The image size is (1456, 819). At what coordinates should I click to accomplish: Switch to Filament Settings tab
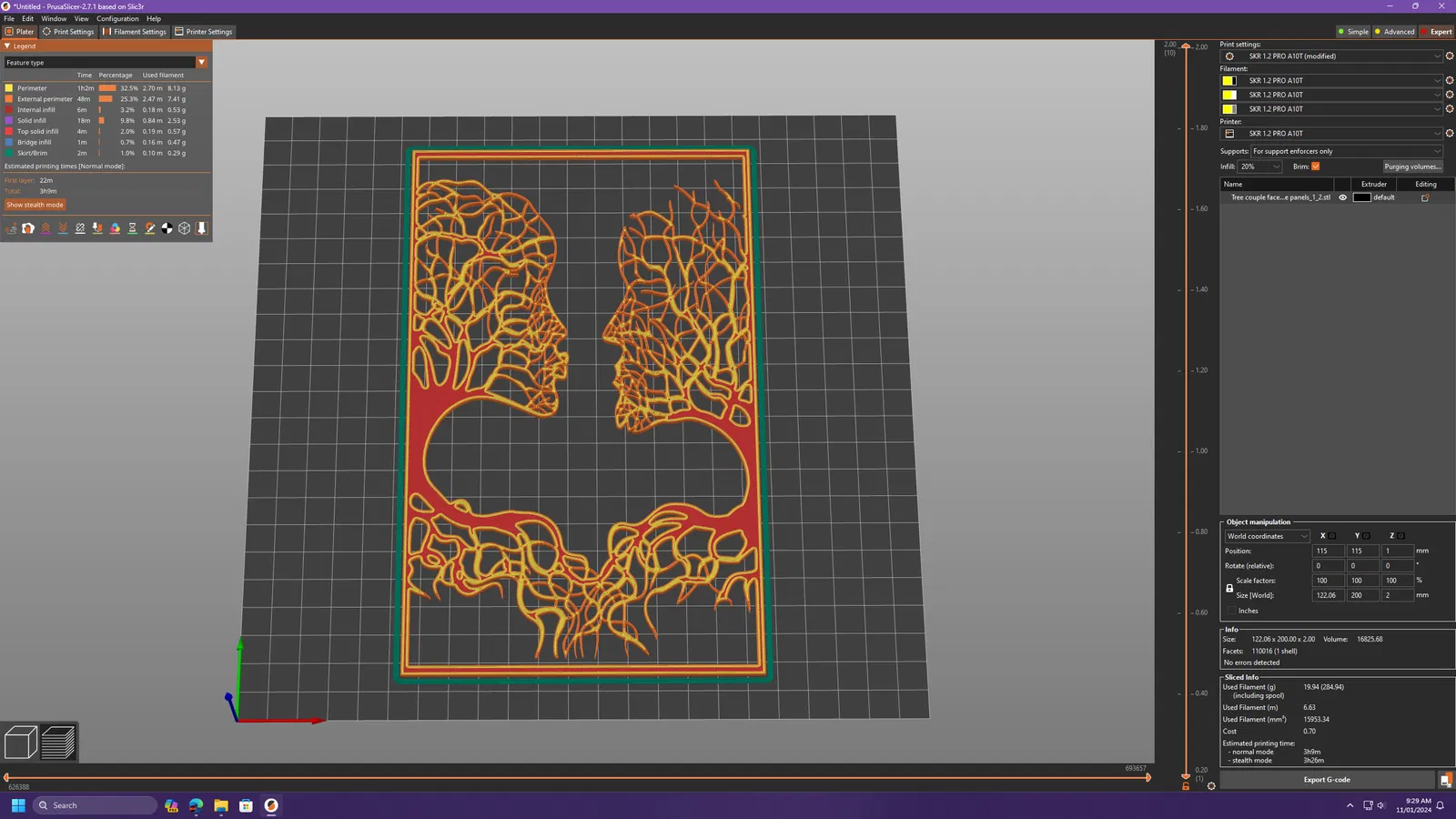(135, 32)
